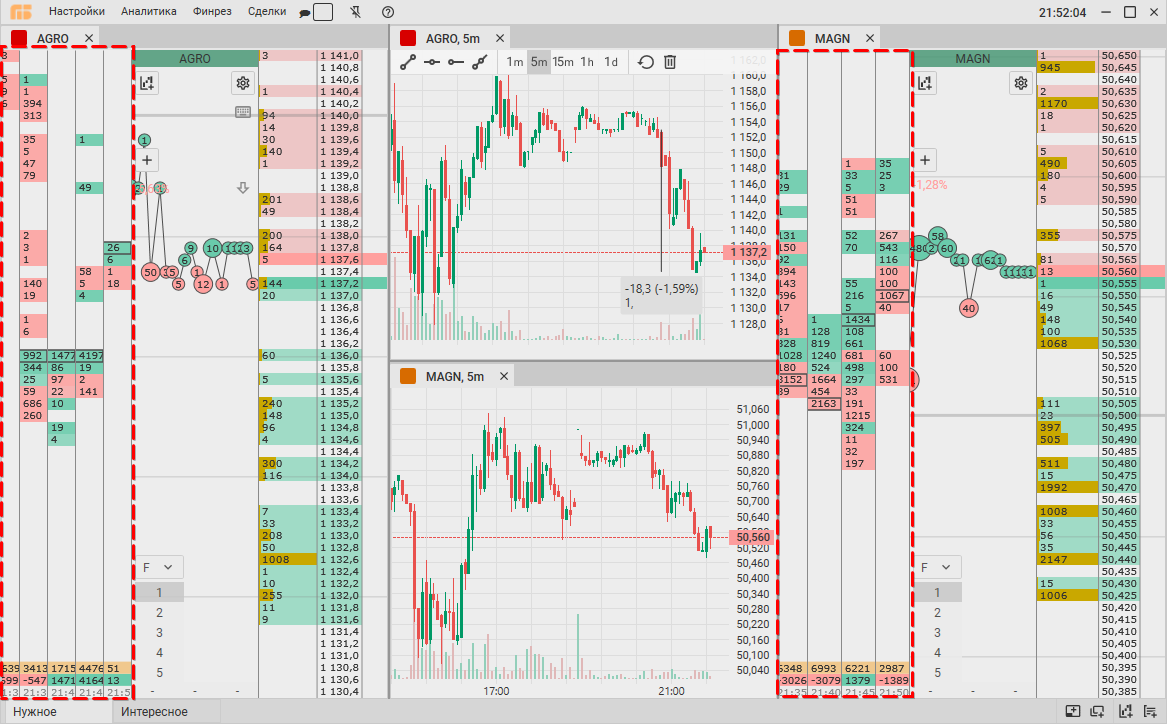Toggle the pin window icon in top bar
The image size is (1167, 724).
point(357,12)
